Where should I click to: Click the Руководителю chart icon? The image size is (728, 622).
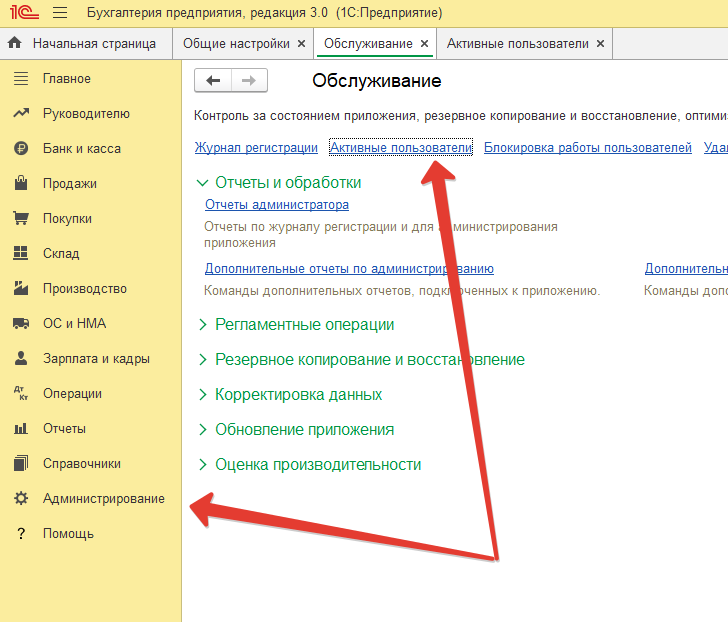(21, 113)
